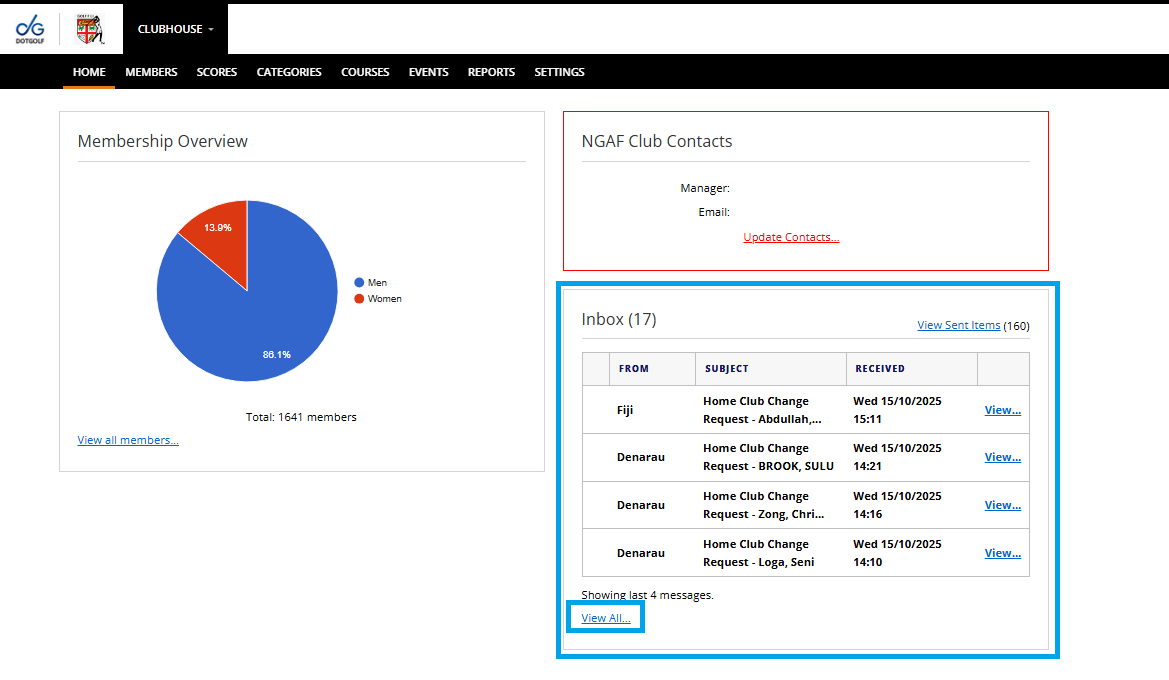View the Denarau message received 14:21
This screenshot has height=680, width=1169.
coord(1003,457)
